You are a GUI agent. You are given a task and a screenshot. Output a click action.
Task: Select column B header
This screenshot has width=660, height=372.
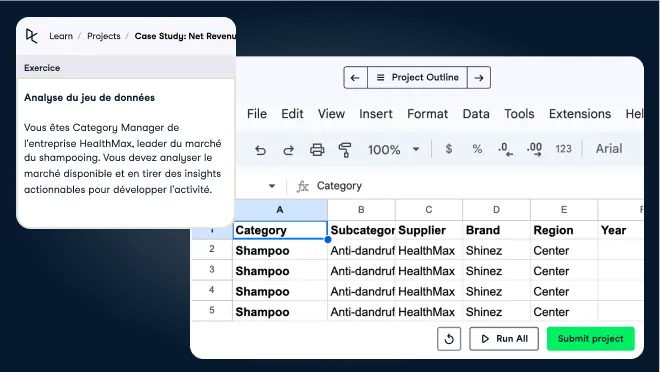point(361,210)
